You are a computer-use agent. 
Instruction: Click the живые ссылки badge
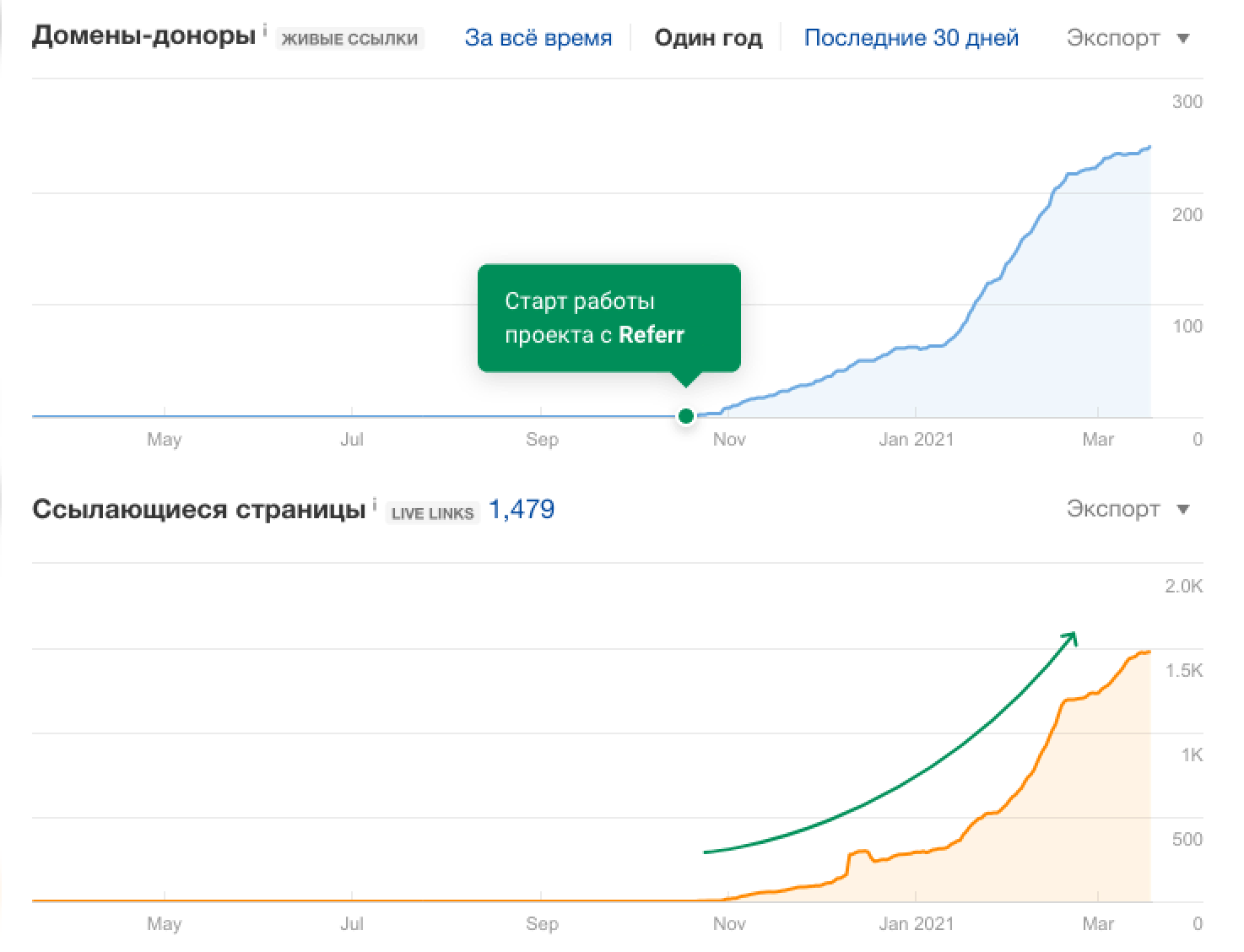349,39
